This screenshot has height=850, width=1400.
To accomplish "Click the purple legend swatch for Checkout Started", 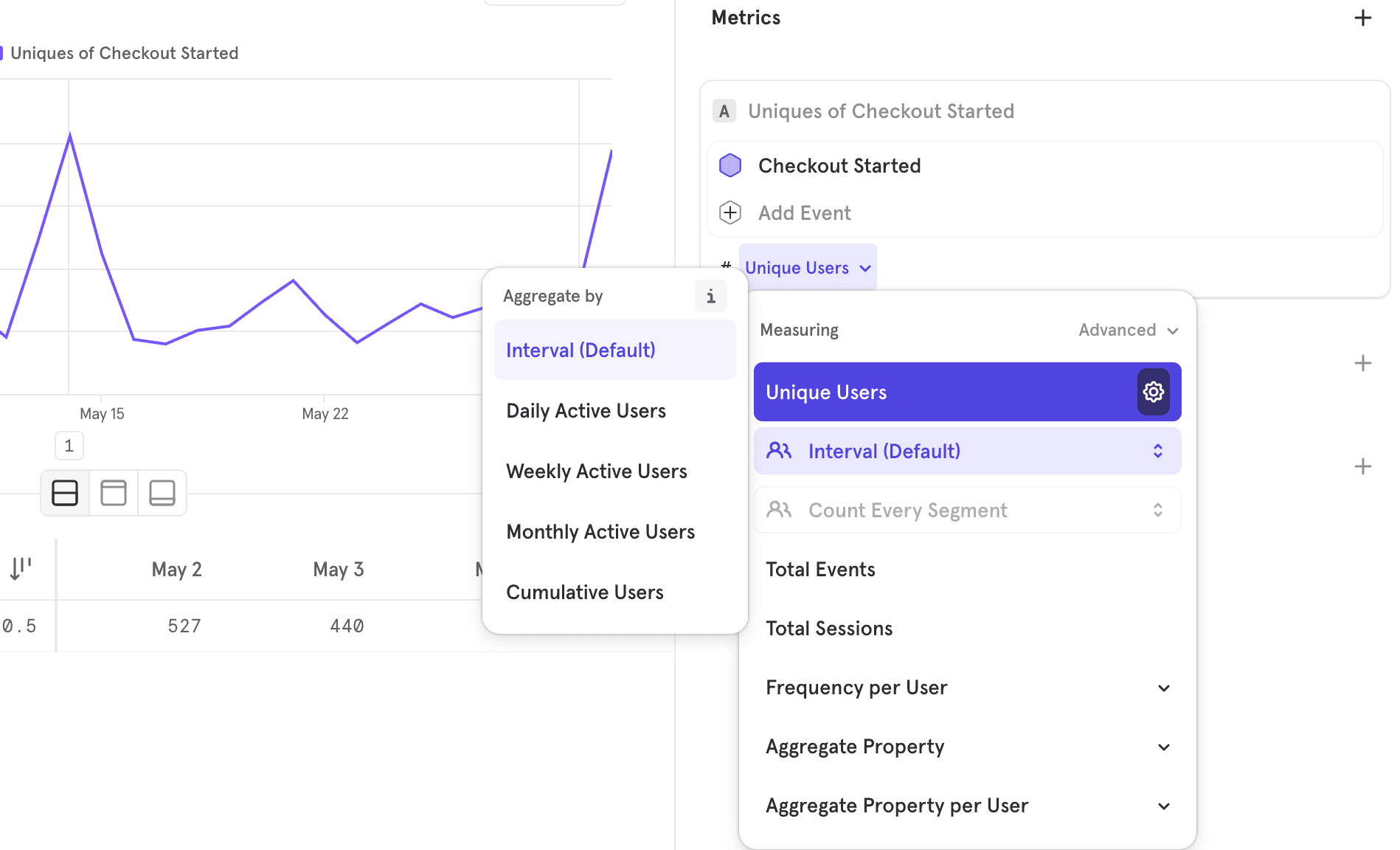I will click(2, 53).
